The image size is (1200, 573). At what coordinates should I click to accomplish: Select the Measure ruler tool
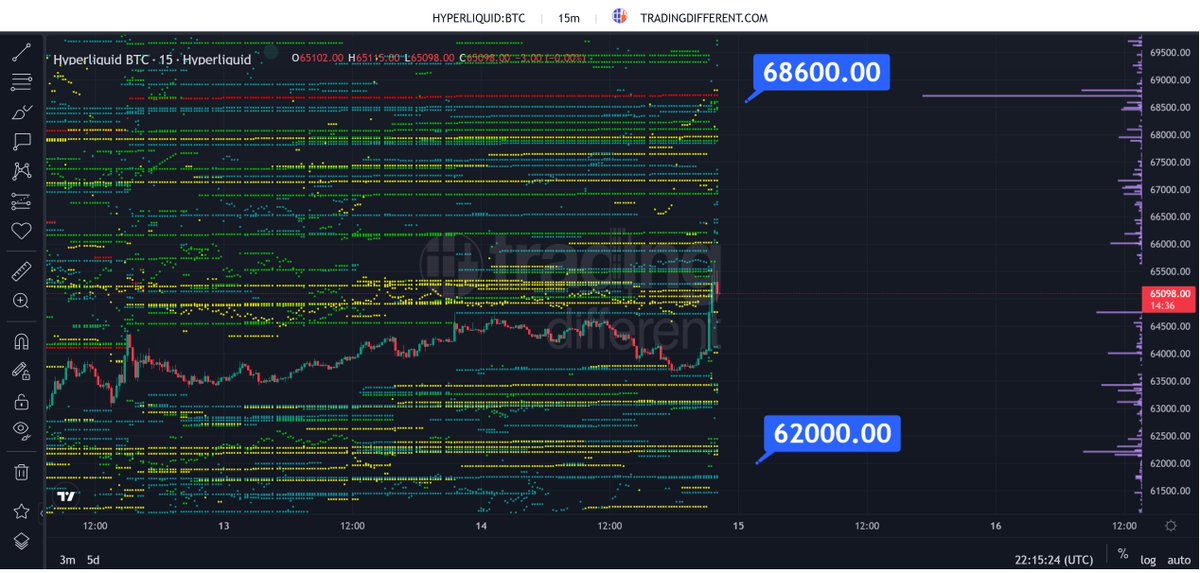21,271
